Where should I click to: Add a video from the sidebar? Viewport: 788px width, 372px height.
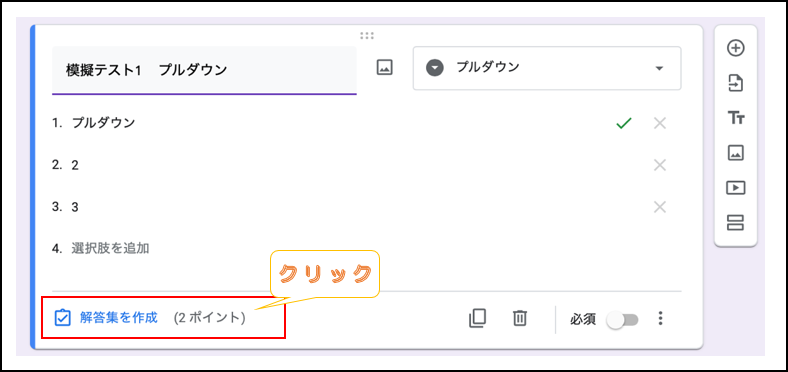click(736, 188)
